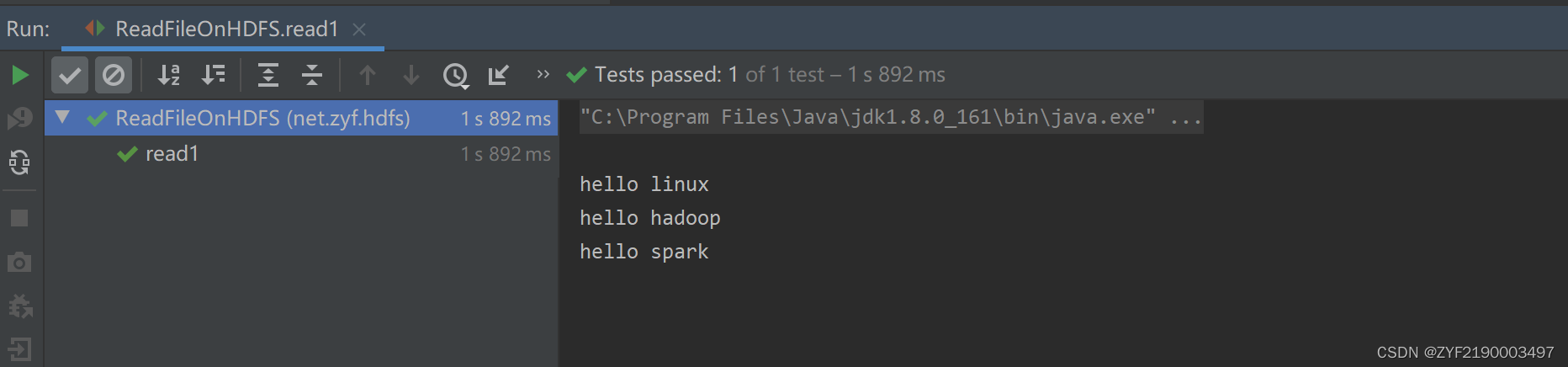Screen dimensions: 1568x367
Task: Collapse all test tree nodes
Action: click(312, 76)
